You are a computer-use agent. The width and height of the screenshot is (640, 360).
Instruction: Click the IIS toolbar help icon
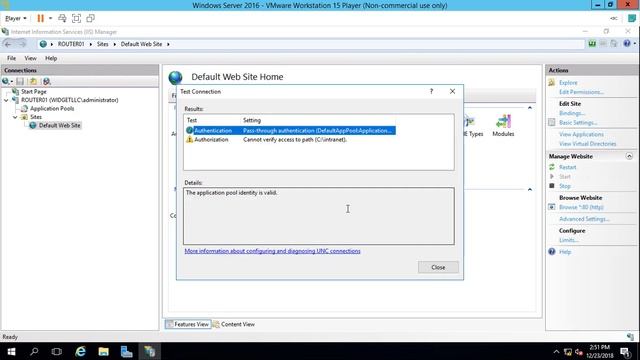tap(627, 44)
